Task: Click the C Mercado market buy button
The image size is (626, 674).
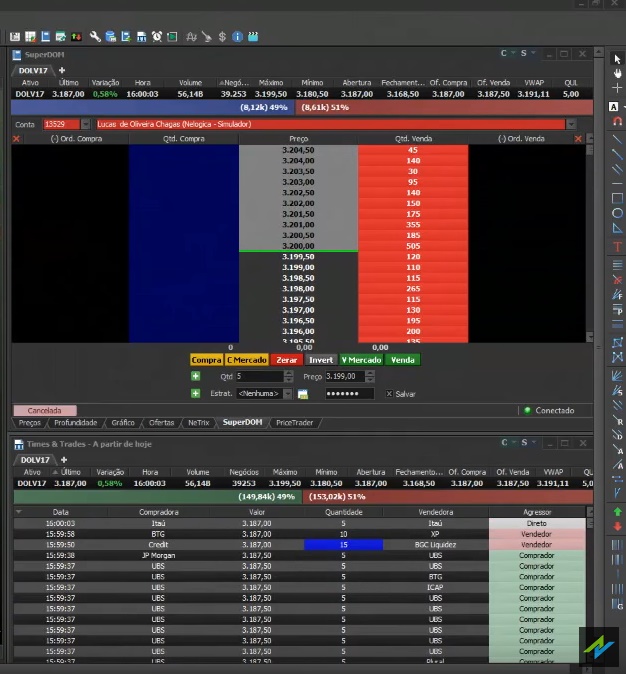Action: 247,360
